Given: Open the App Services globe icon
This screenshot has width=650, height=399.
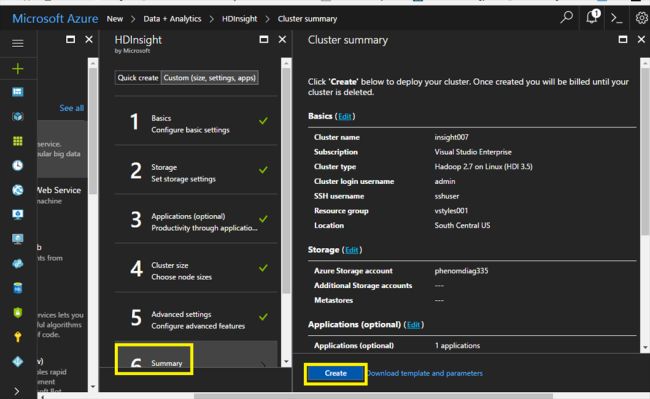Looking at the screenshot, I should [17, 190].
